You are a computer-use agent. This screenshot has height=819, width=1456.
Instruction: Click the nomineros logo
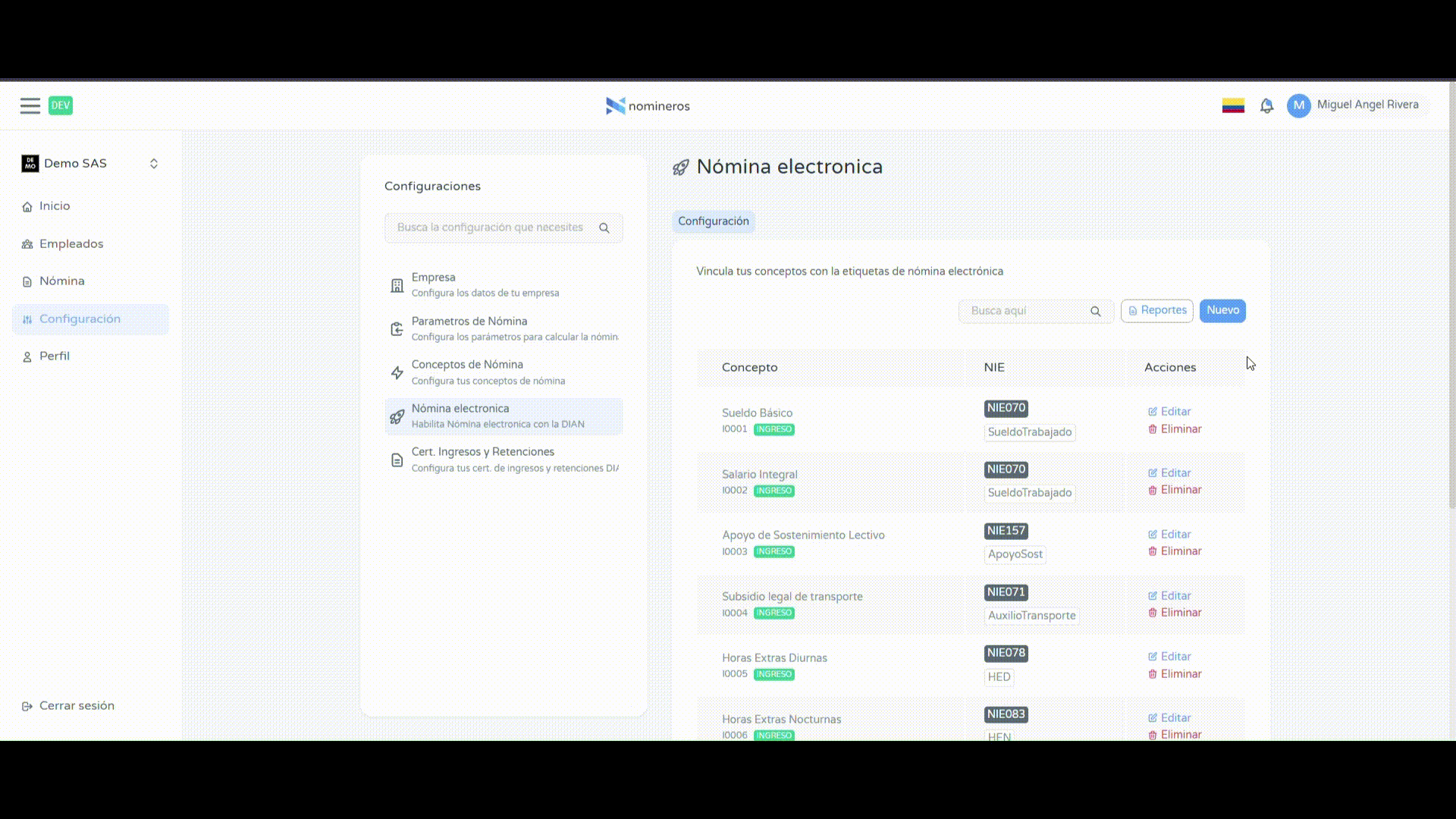click(x=648, y=106)
